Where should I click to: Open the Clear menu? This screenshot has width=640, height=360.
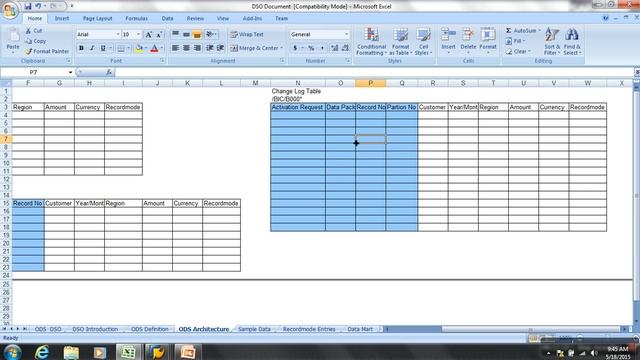[x=518, y=51]
